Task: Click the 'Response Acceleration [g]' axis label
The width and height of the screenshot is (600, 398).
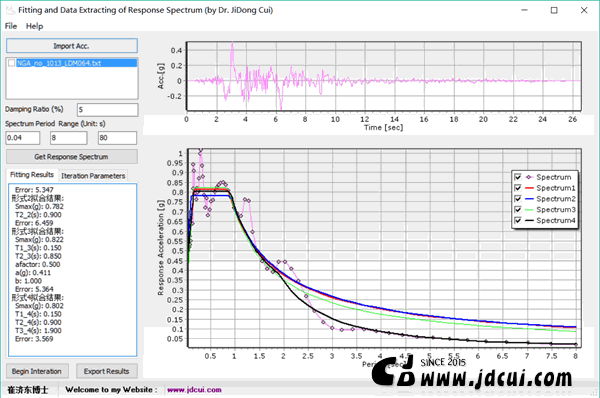Action: pyautogui.click(x=161, y=248)
